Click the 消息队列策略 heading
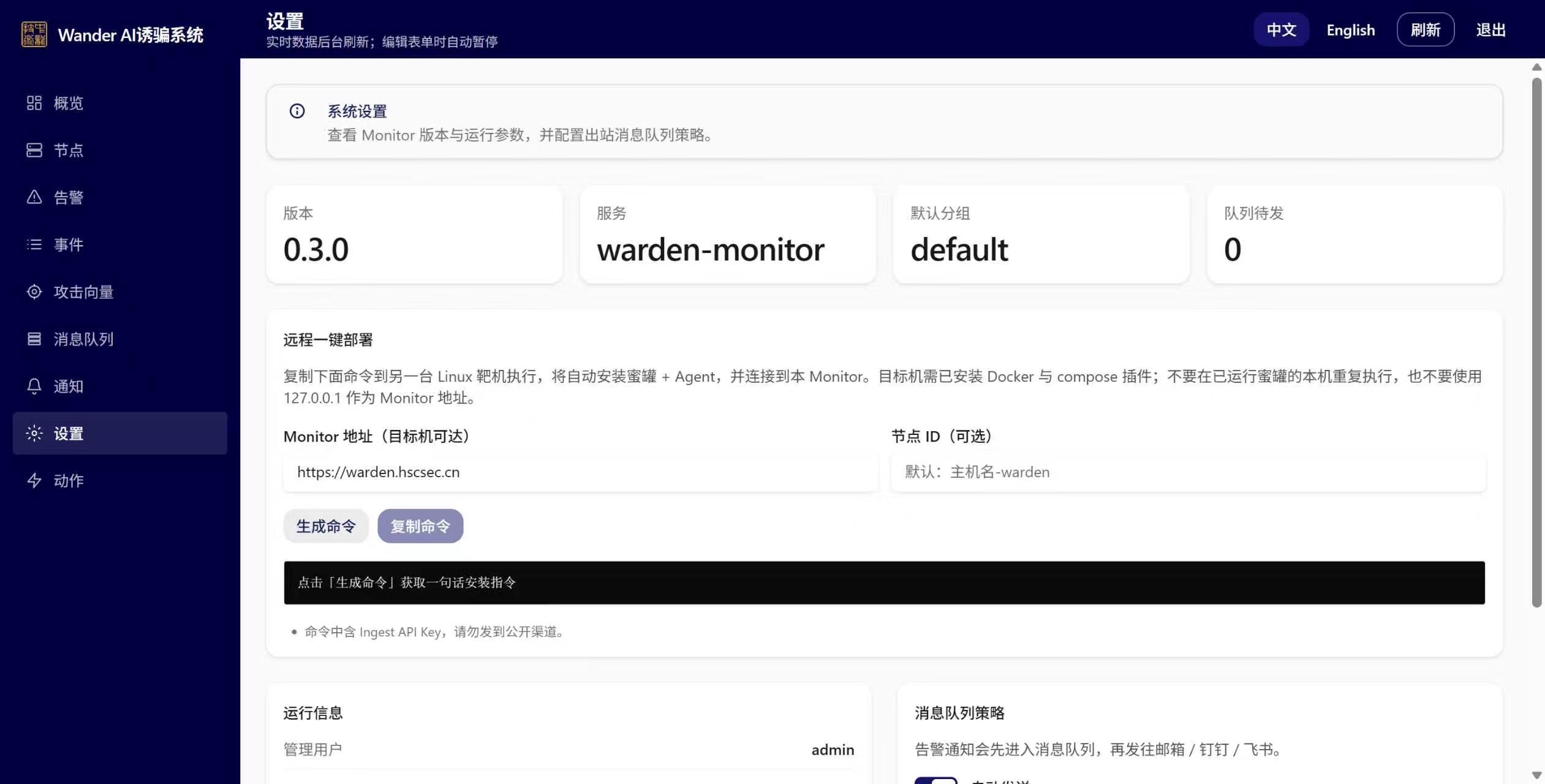The image size is (1545, 784). tap(959, 713)
